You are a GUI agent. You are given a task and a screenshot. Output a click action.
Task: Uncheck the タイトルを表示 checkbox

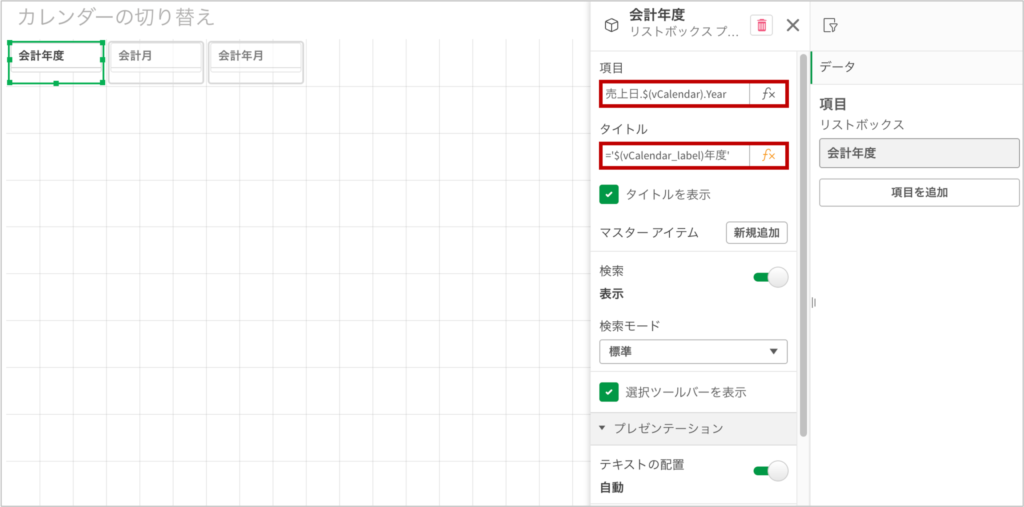click(608, 194)
